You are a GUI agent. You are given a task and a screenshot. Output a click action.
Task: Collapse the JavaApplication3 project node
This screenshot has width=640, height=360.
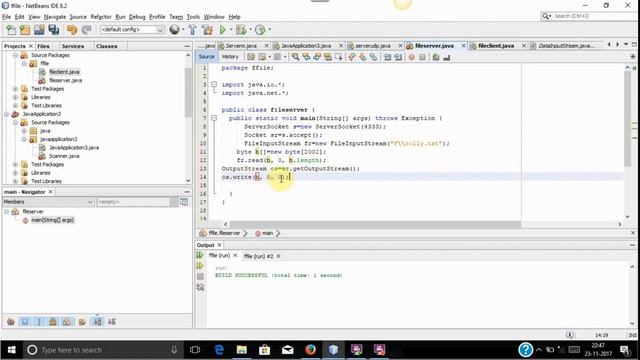coord(7,114)
